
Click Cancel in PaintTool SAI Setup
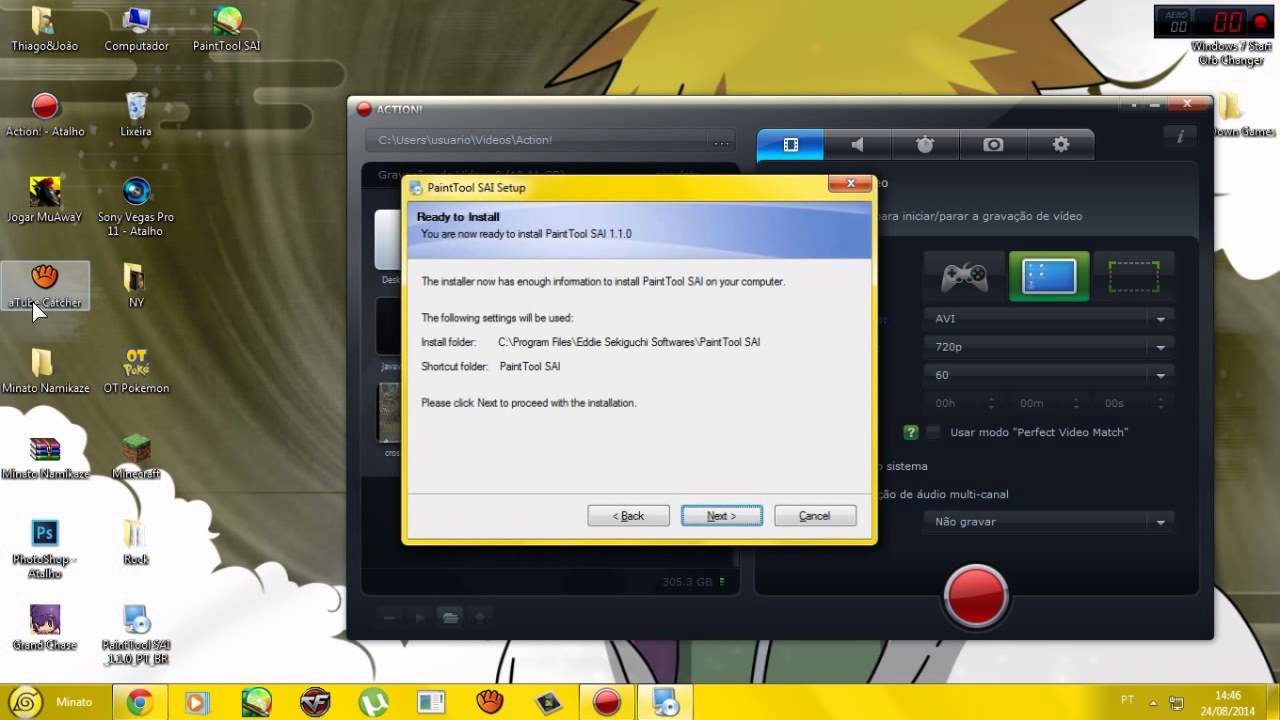click(x=815, y=516)
